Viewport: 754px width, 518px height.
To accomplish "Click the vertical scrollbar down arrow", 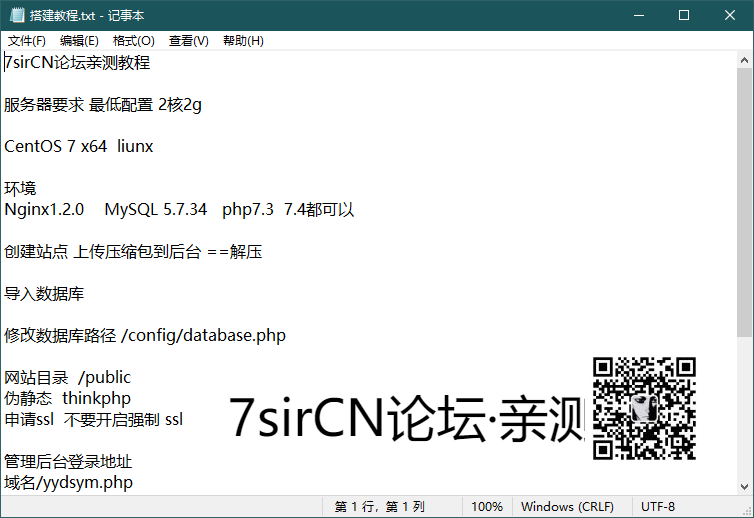I will point(745,486).
